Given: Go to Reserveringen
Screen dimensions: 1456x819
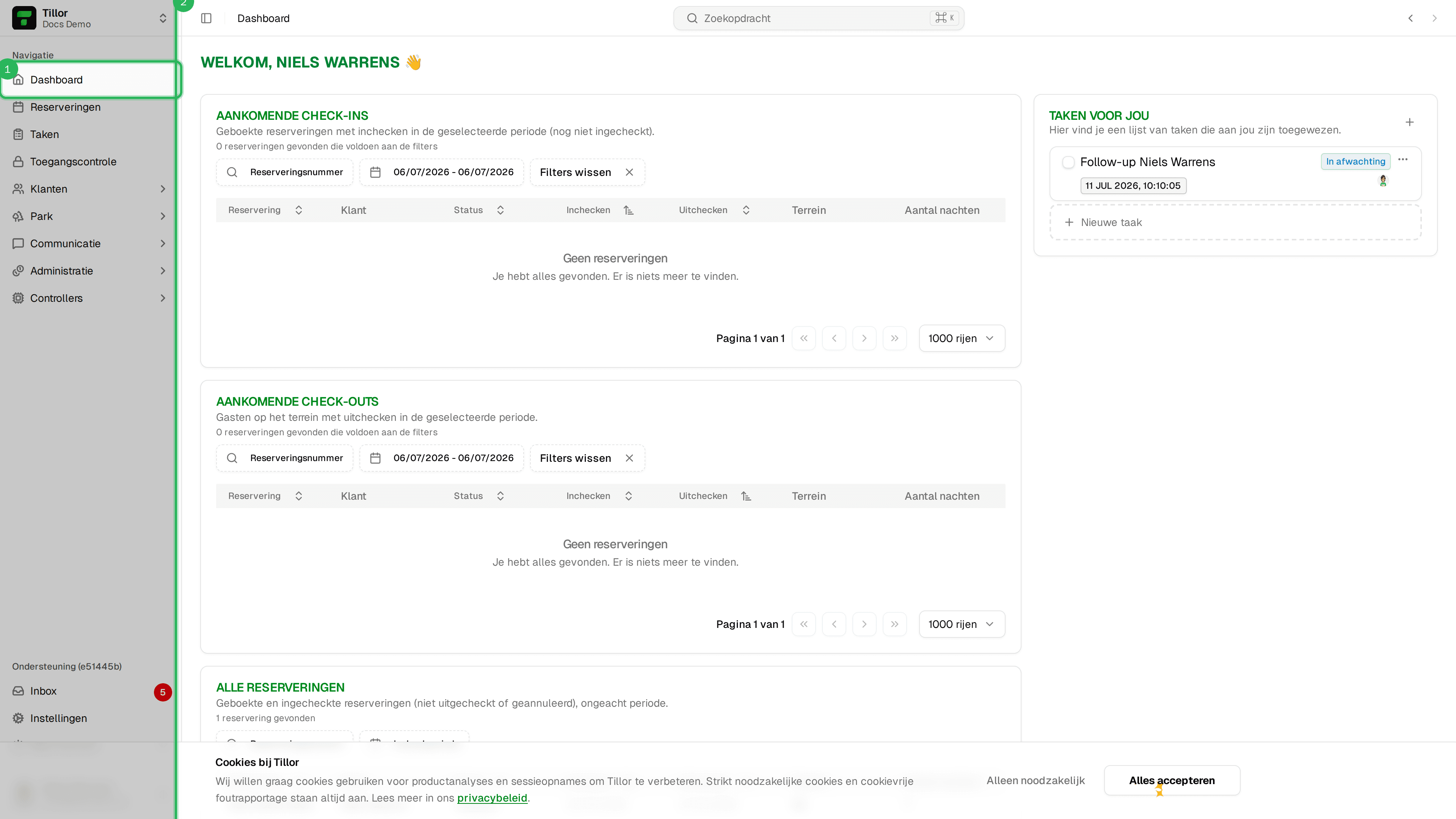Looking at the screenshot, I should pyautogui.click(x=89, y=107).
